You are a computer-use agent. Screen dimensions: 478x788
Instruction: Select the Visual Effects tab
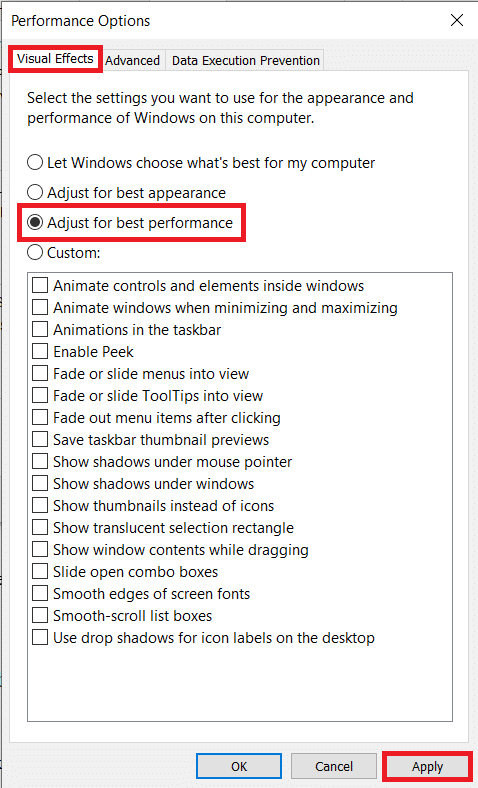pos(55,59)
